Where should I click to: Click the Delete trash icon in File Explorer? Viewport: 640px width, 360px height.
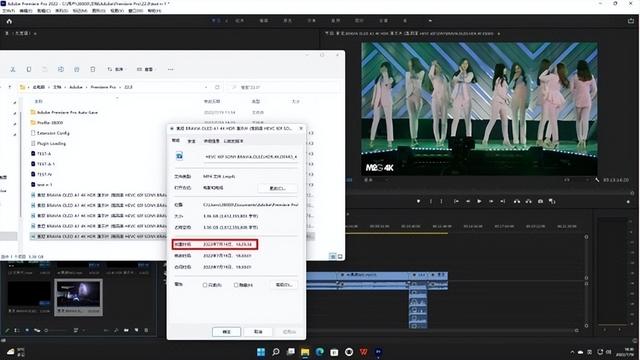pos(93,69)
